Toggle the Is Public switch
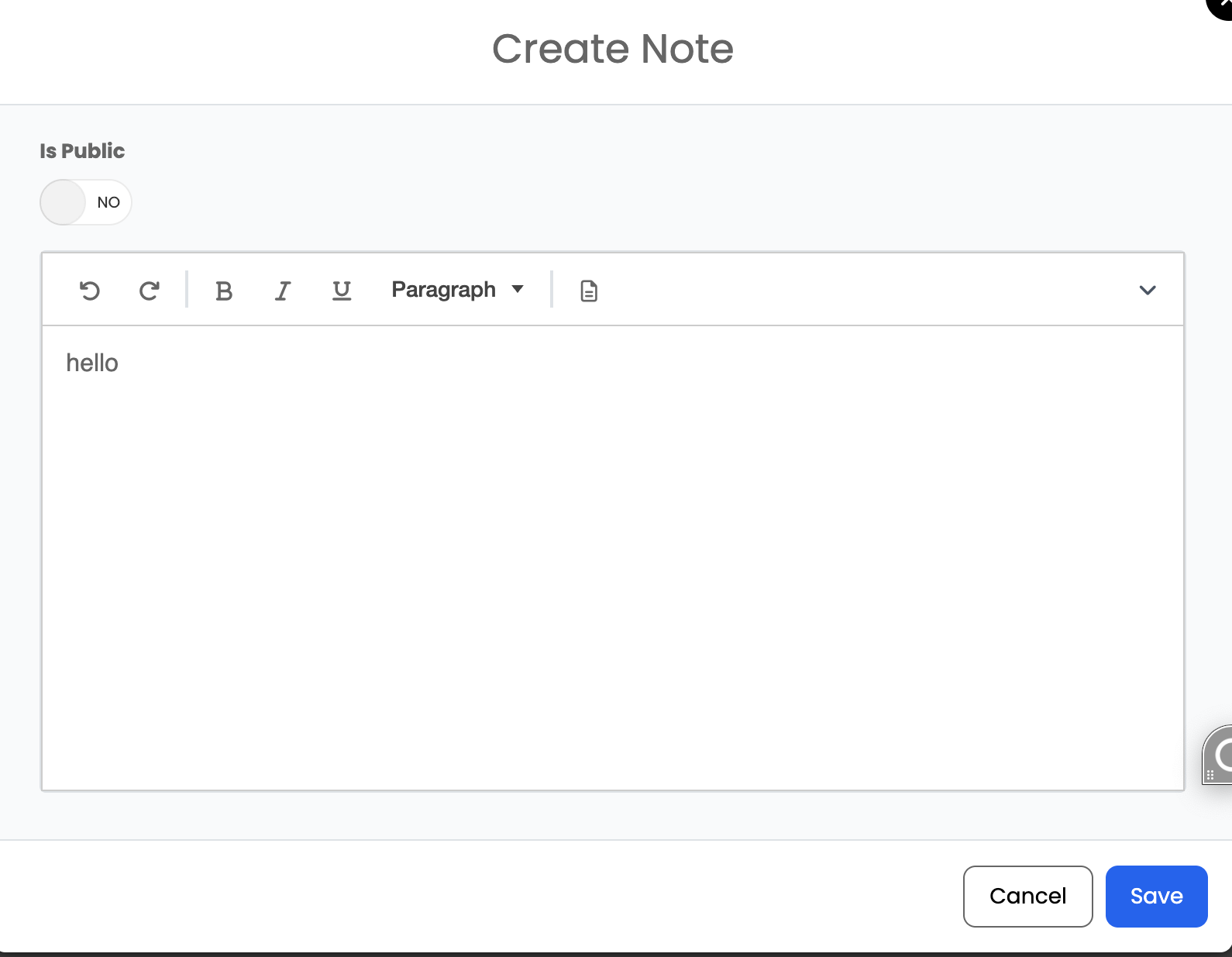This screenshot has width=1232, height=957. click(86, 202)
